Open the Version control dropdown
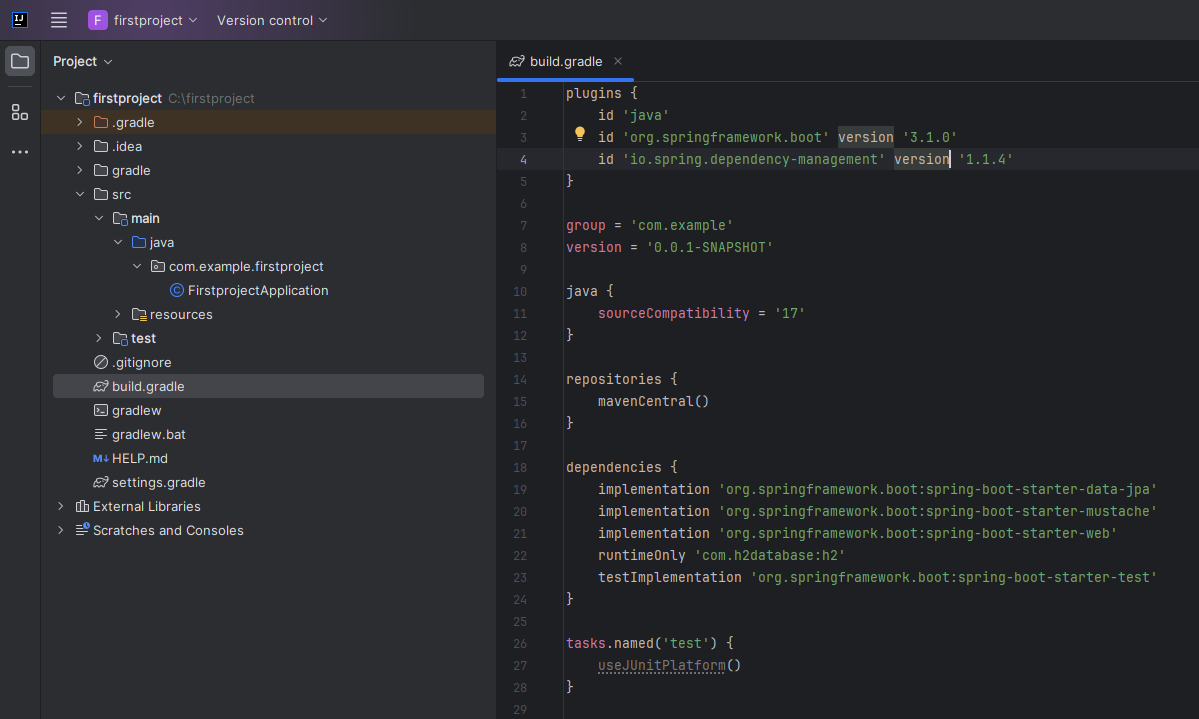1199x719 pixels. (x=272, y=21)
